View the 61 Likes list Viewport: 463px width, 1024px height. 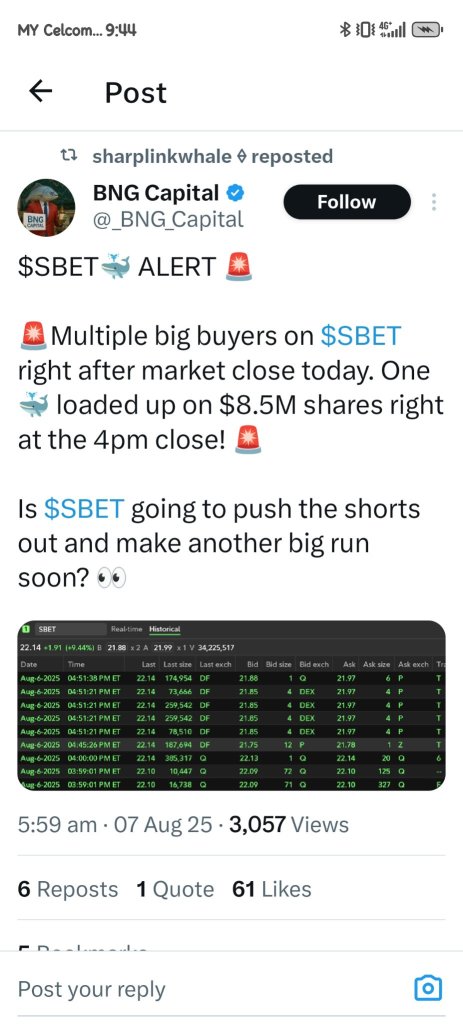272,889
